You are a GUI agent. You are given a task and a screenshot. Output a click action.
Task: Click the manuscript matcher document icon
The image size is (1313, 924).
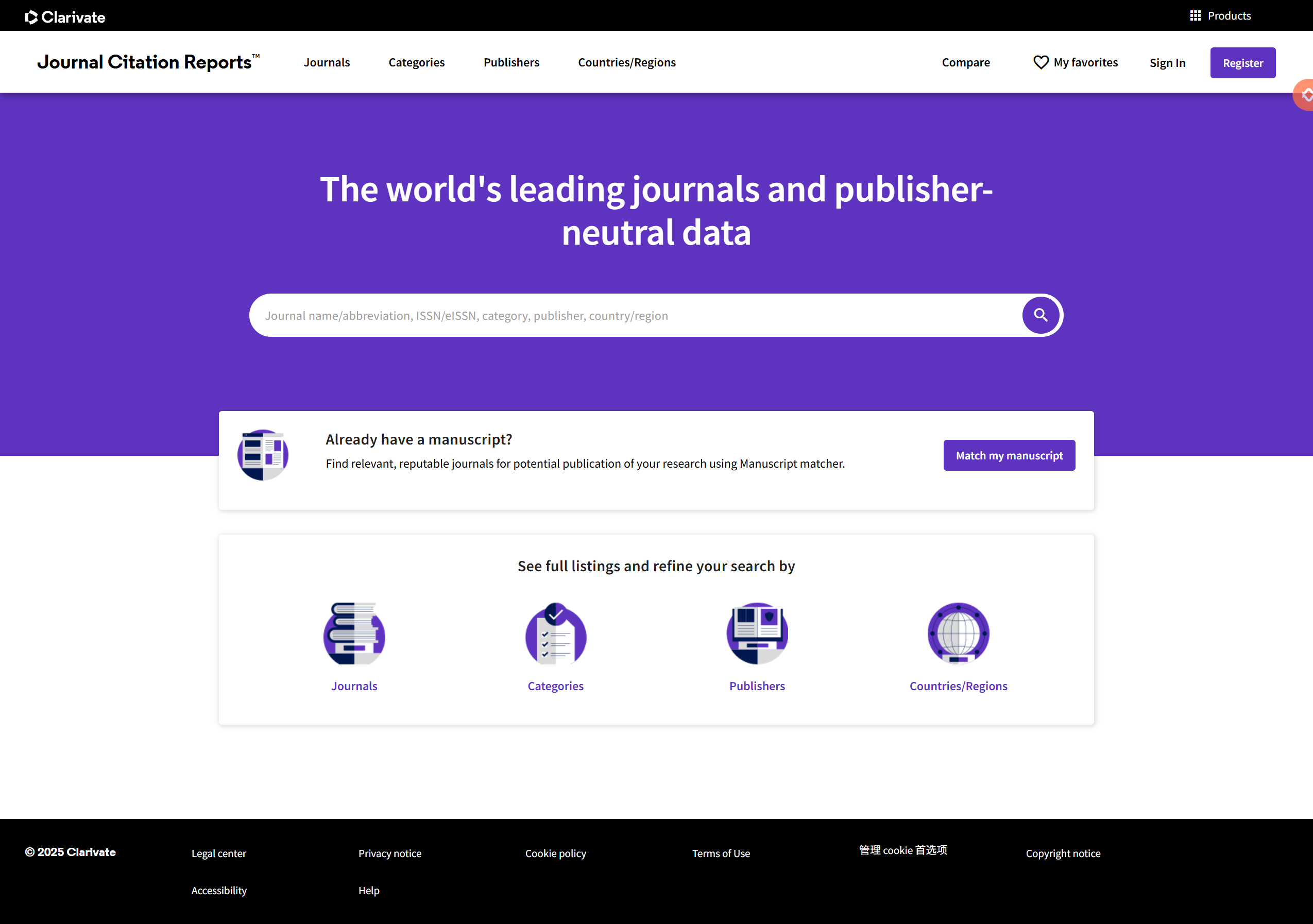click(263, 455)
